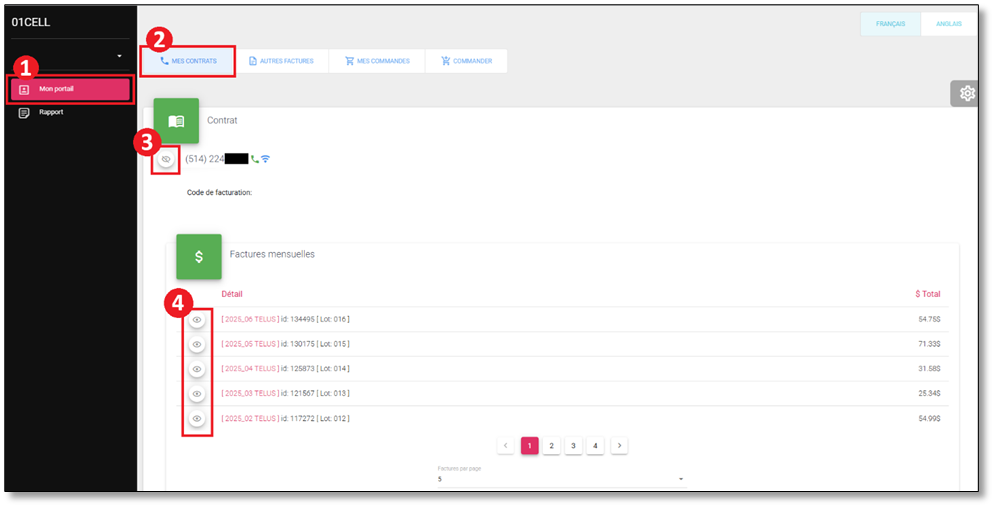Go to invoices page 1

(530, 446)
